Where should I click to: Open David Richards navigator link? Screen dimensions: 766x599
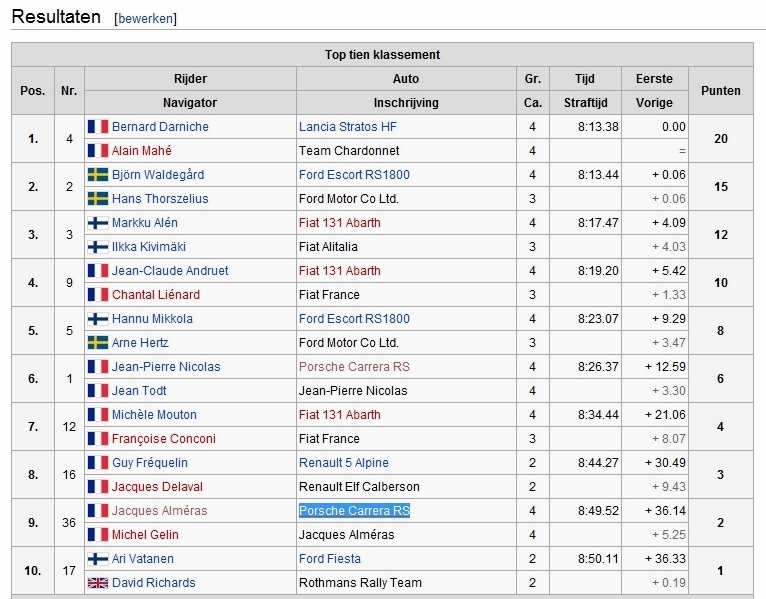point(153,582)
